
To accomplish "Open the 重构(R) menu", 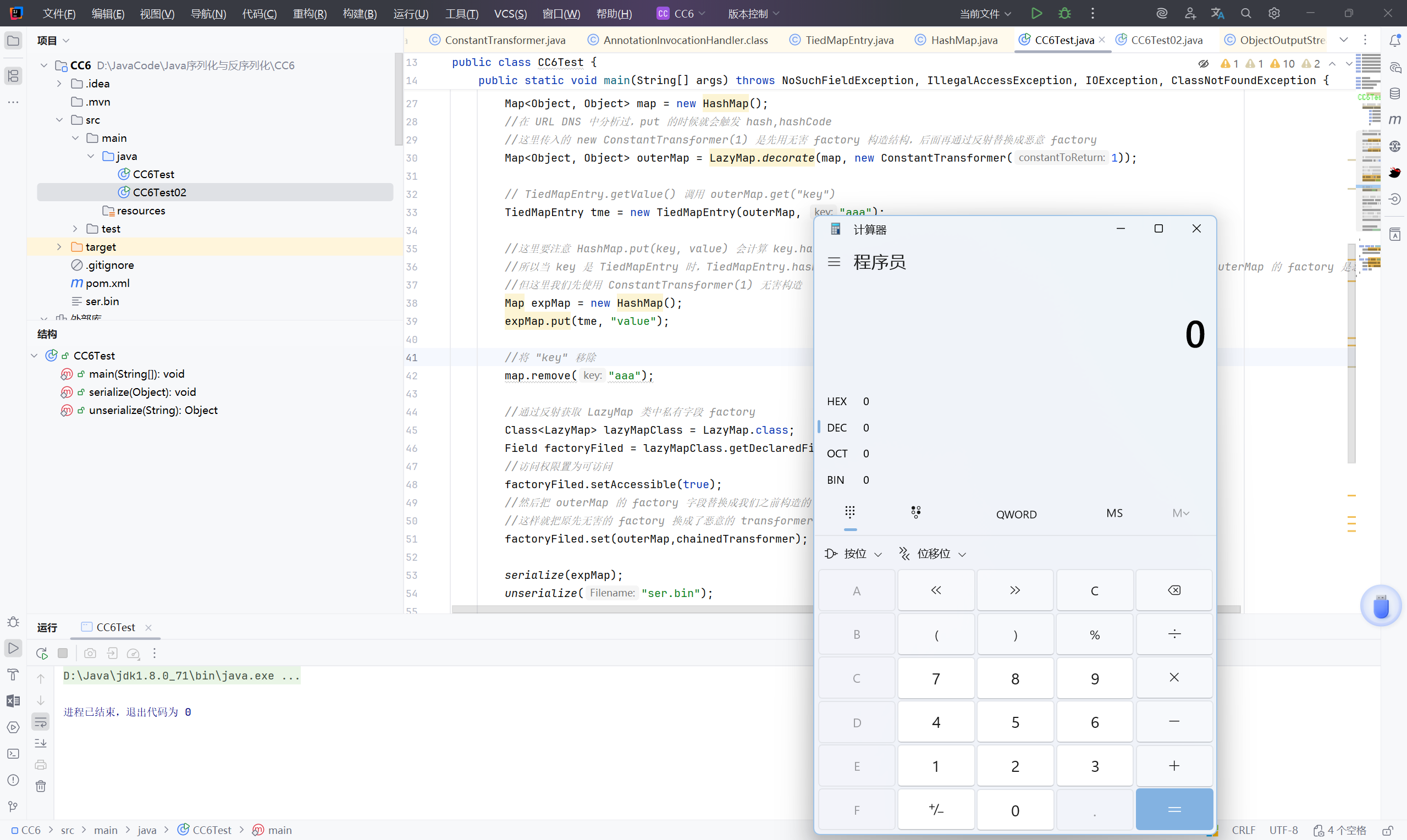I will pyautogui.click(x=310, y=14).
